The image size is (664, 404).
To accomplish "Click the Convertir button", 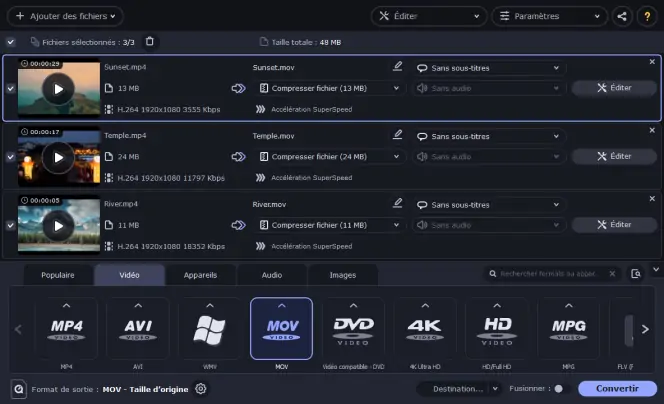I will click(617, 389).
